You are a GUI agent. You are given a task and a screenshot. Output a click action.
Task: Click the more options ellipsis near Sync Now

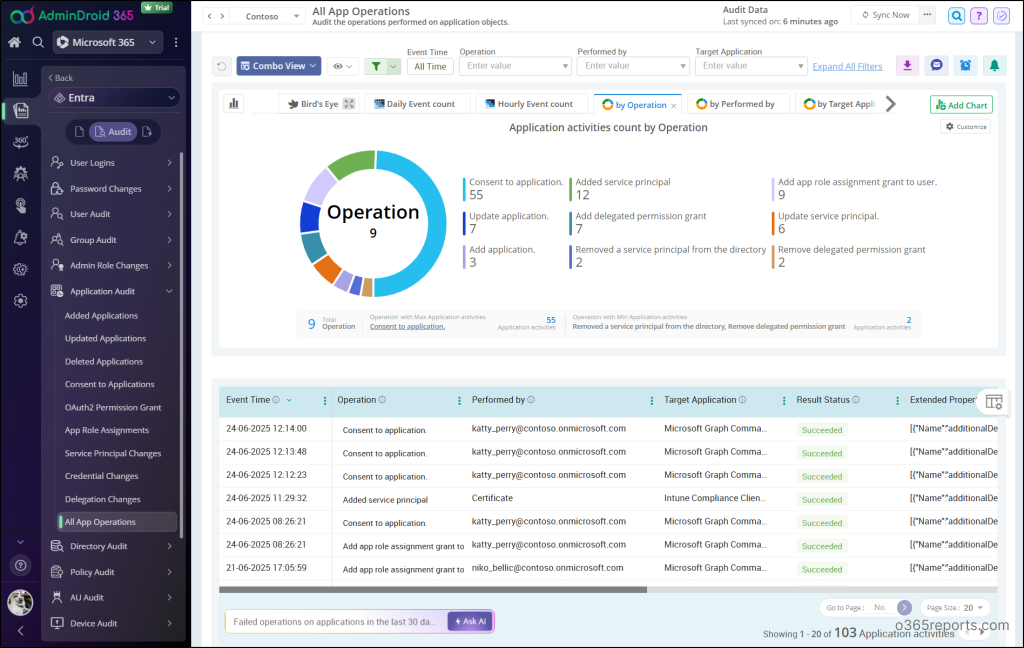pos(927,14)
